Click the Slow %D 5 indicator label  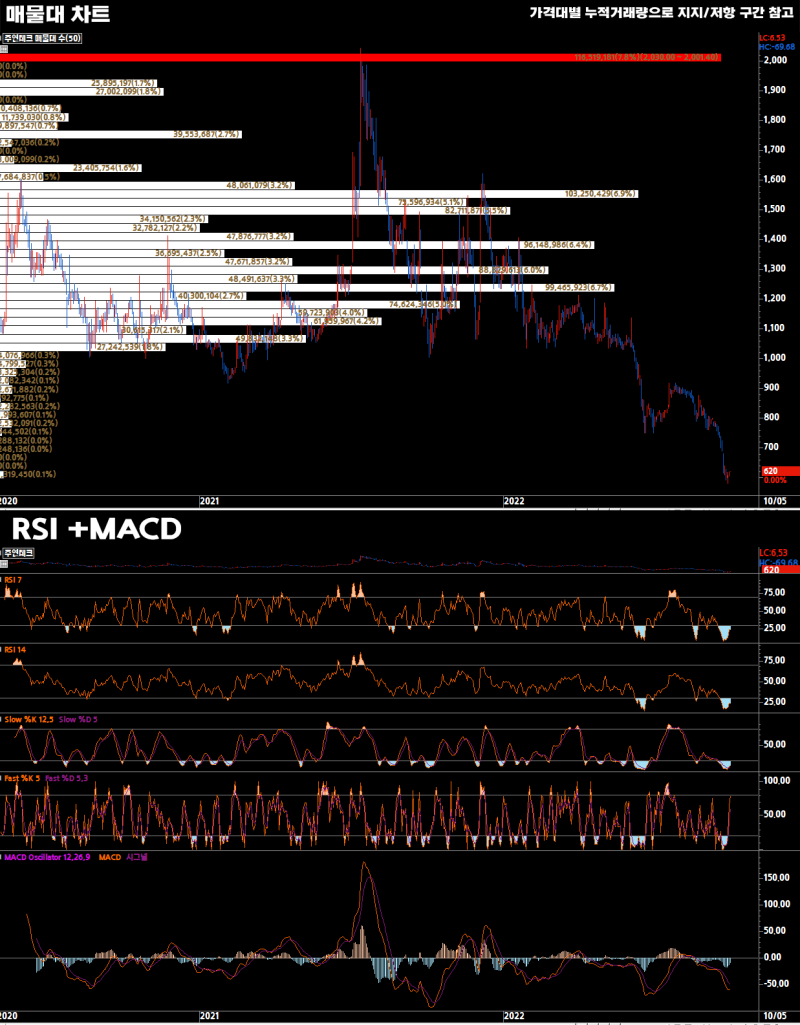point(79,719)
